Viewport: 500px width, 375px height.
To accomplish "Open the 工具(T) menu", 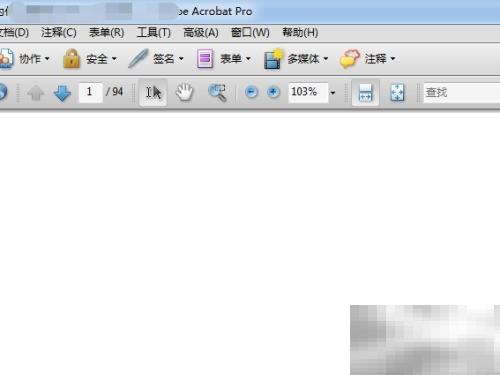I will (x=154, y=32).
